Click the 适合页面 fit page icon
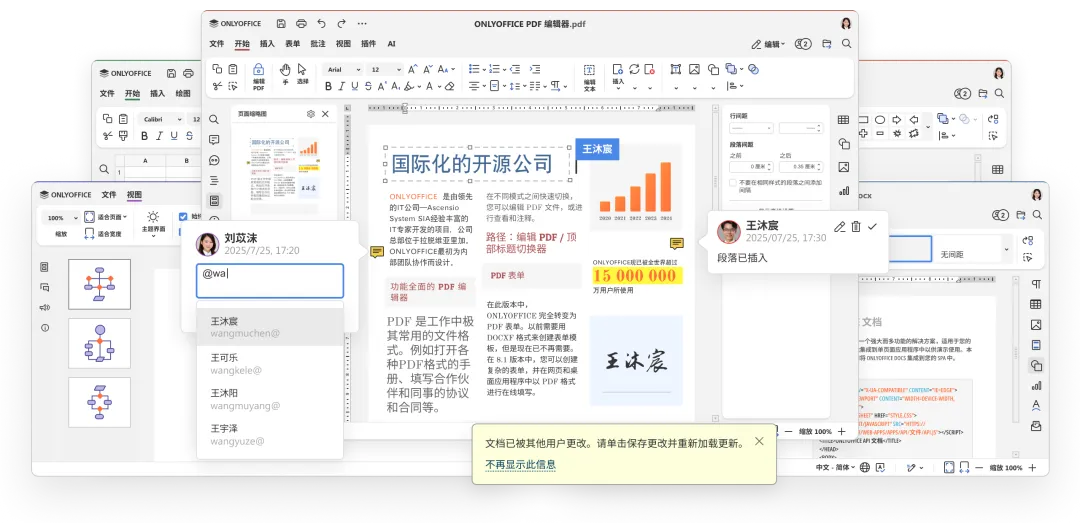Viewport: 1080px width, 523px height. pyautogui.click(x=90, y=216)
